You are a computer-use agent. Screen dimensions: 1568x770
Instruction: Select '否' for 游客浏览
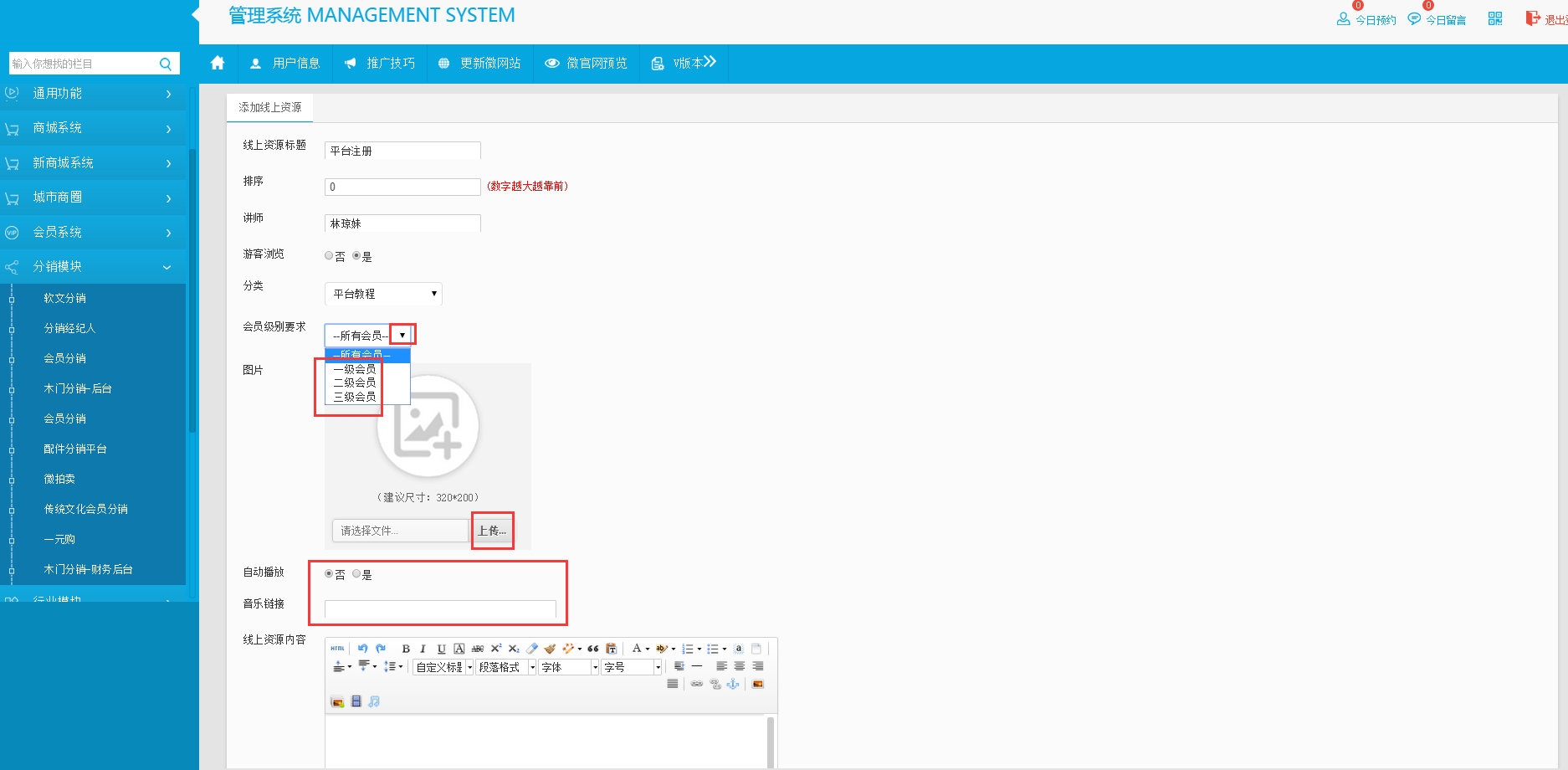[329, 256]
